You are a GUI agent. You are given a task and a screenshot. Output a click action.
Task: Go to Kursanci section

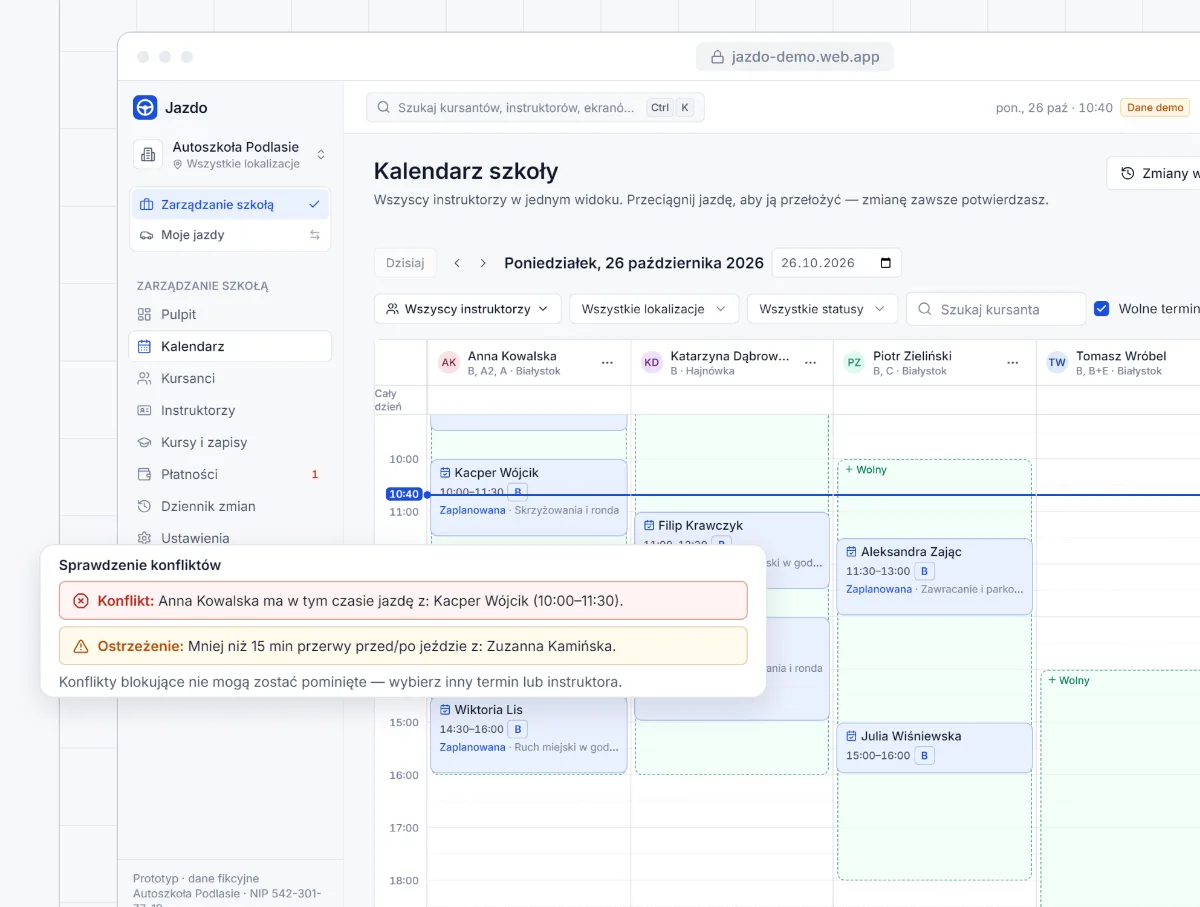[x=231, y=378]
